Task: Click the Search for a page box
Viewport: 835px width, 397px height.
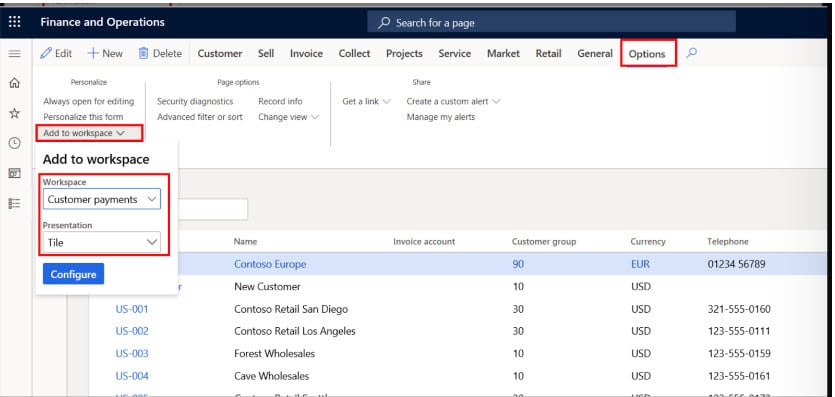Action: point(551,23)
